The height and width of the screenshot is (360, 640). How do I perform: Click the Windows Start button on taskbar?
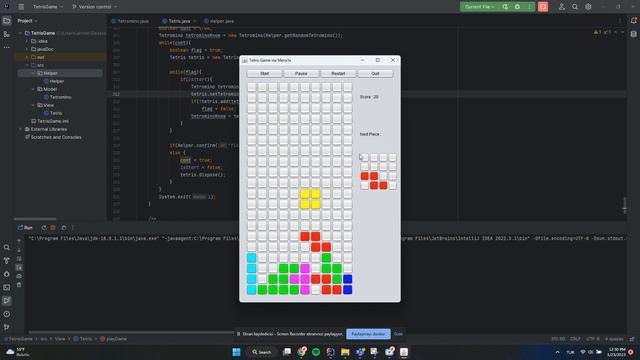point(236,352)
